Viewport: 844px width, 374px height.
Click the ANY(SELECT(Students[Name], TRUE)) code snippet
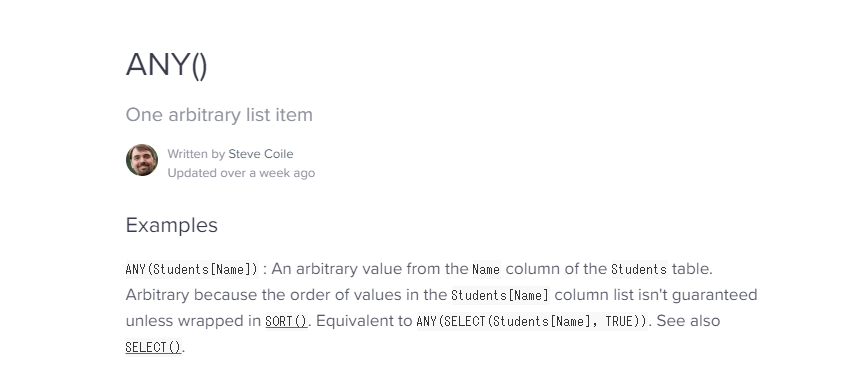tap(533, 321)
